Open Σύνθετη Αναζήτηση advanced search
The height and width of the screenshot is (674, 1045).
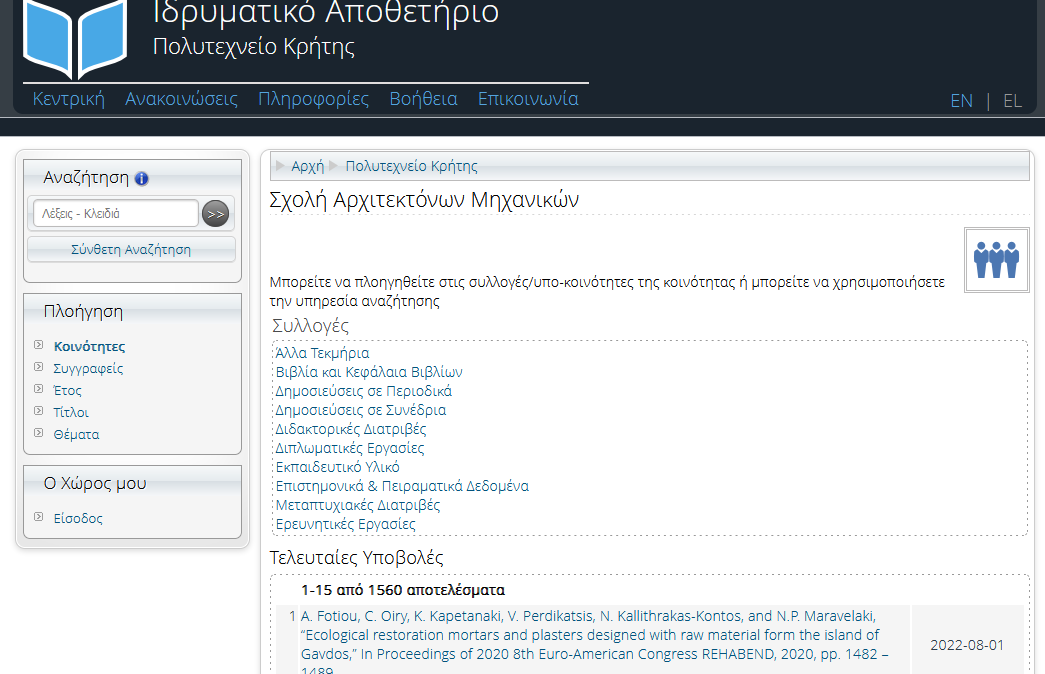(131, 249)
